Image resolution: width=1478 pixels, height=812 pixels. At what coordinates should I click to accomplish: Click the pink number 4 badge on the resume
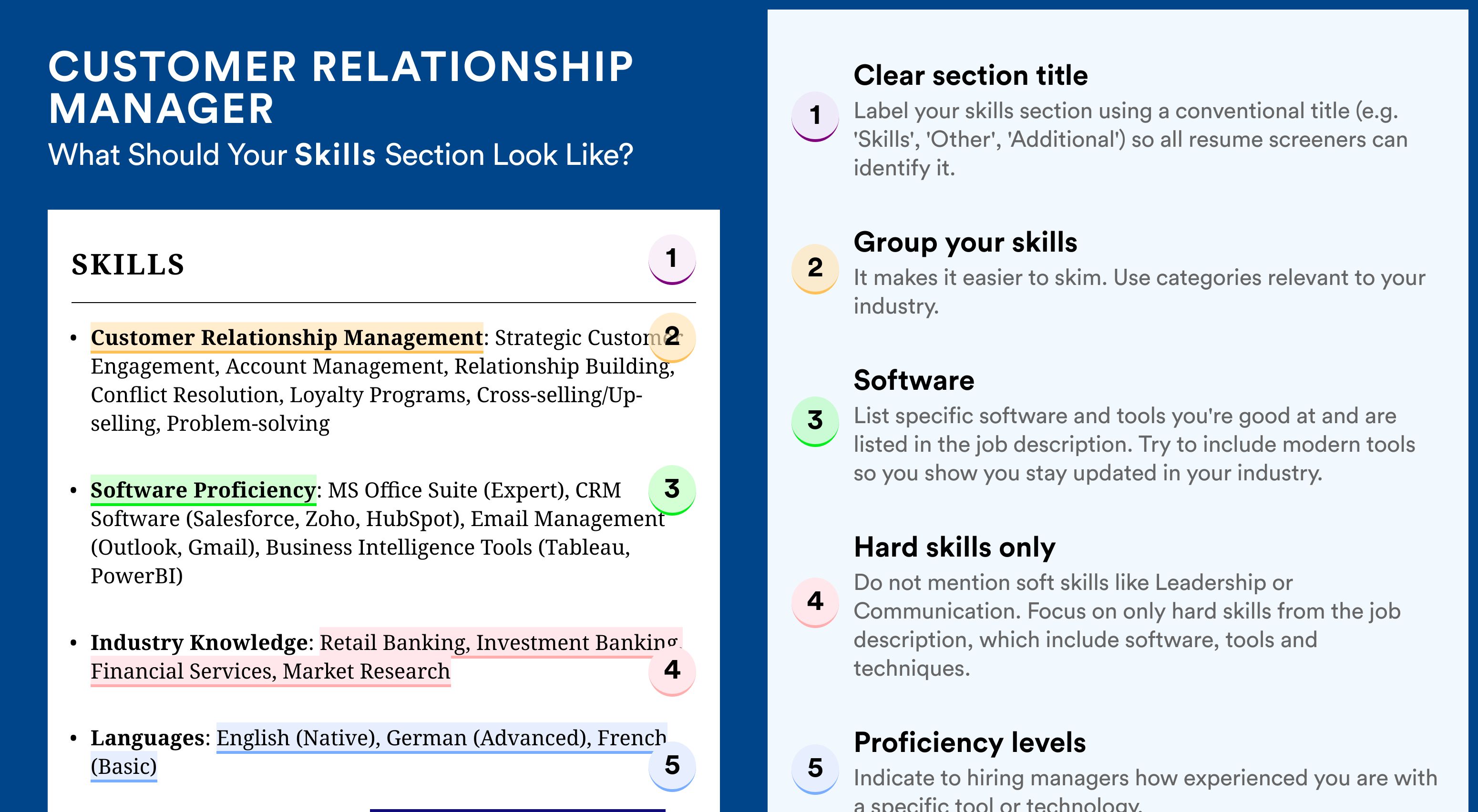672,671
